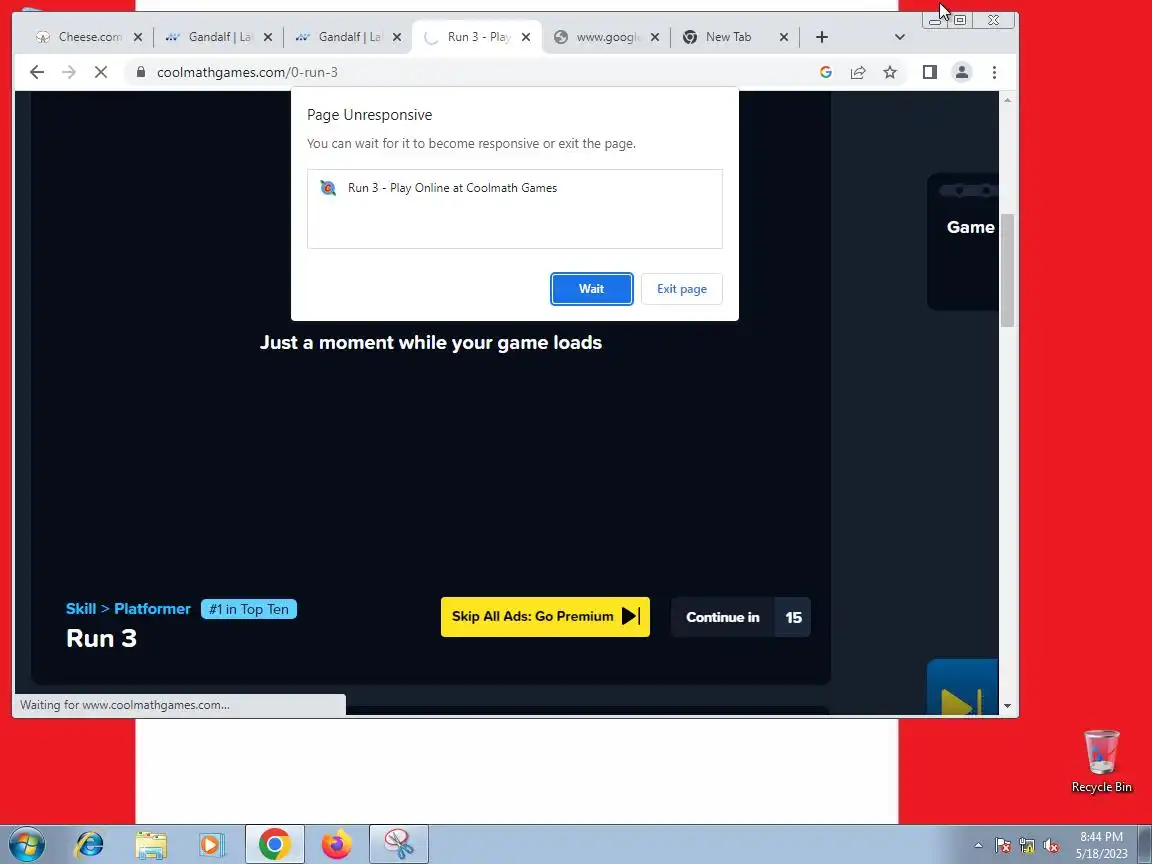Click the Chrome taskbar icon
The image size is (1152, 864).
(x=274, y=845)
